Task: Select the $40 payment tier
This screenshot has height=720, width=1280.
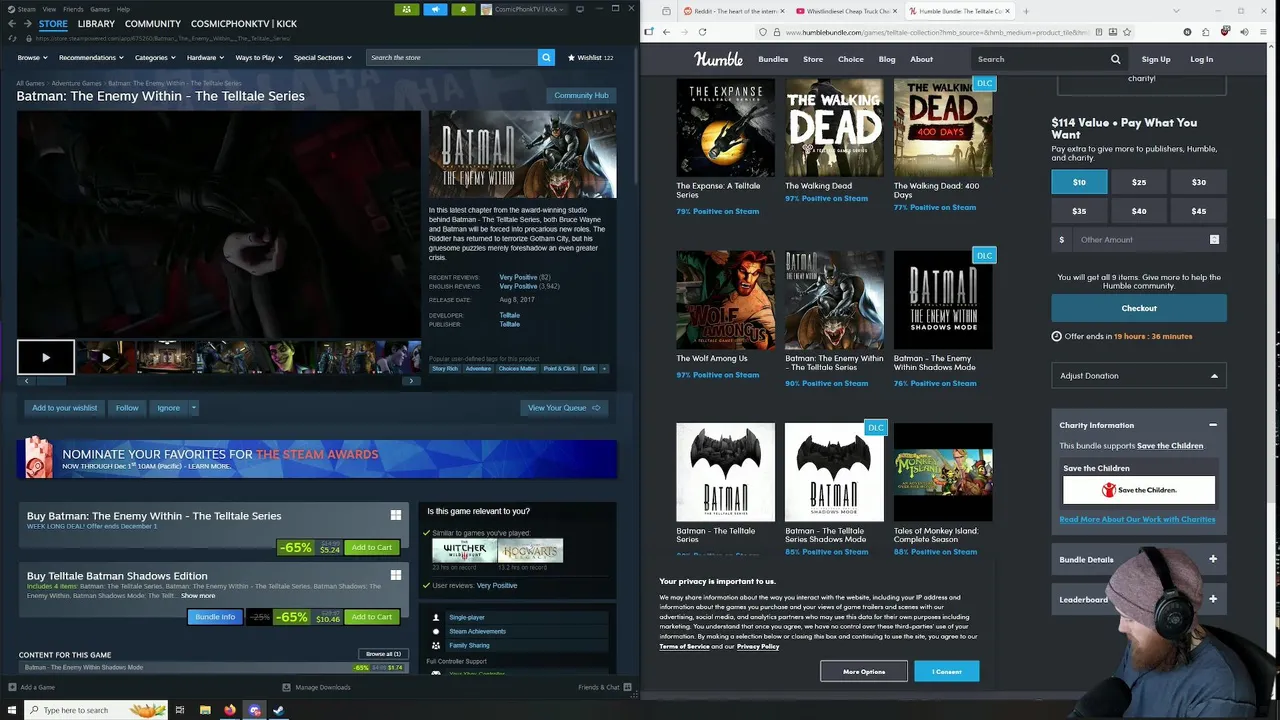Action: tap(1139, 211)
